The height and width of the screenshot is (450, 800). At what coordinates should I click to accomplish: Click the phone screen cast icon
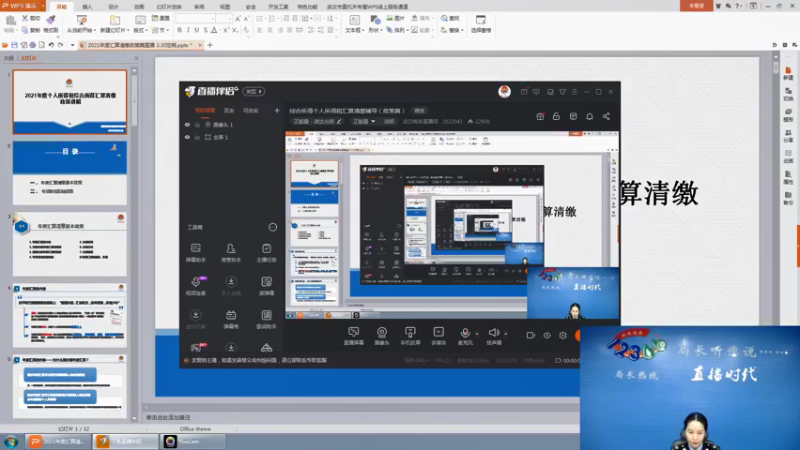(x=410, y=332)
